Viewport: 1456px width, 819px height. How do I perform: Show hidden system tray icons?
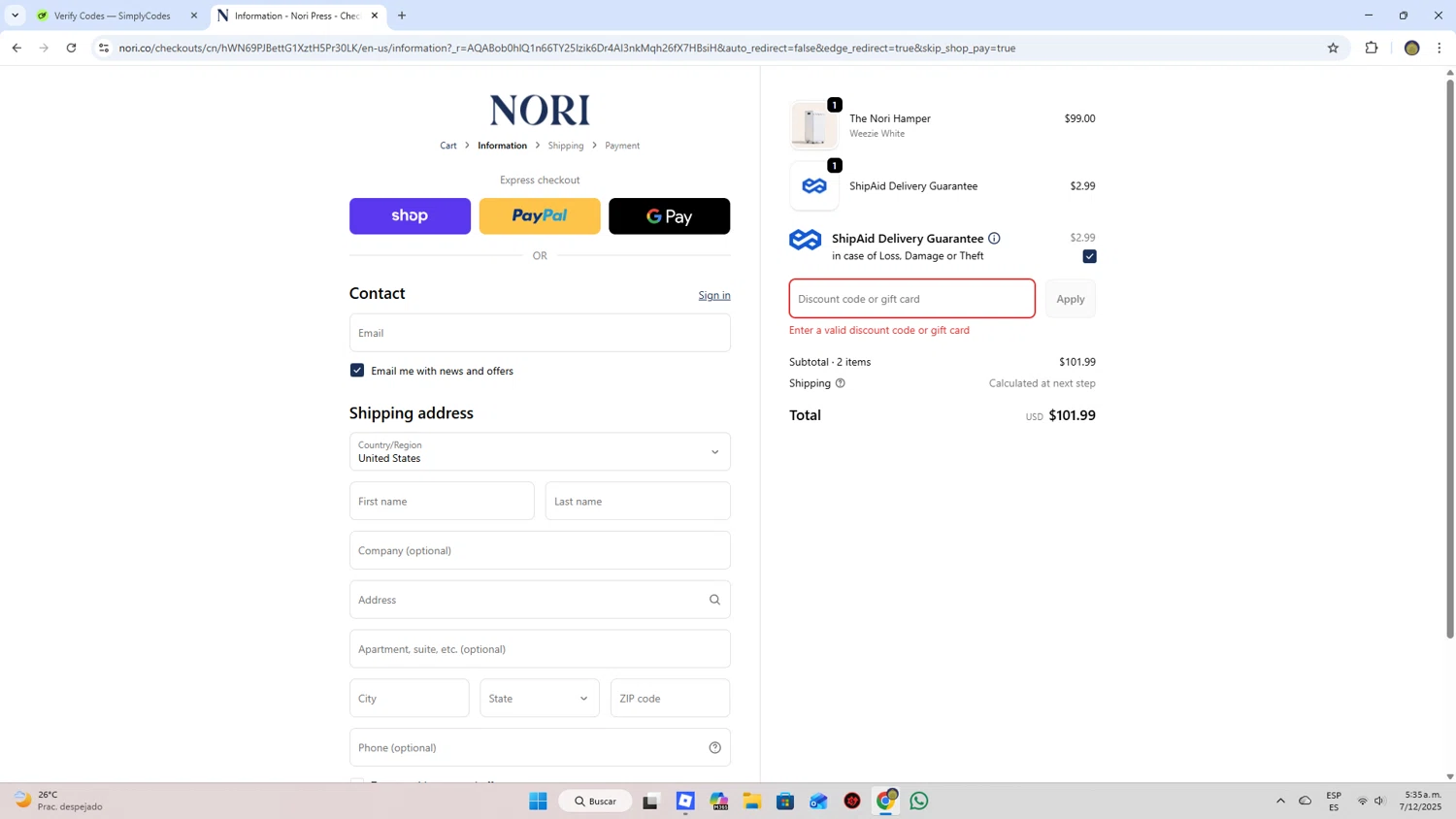click(1280, 802)
